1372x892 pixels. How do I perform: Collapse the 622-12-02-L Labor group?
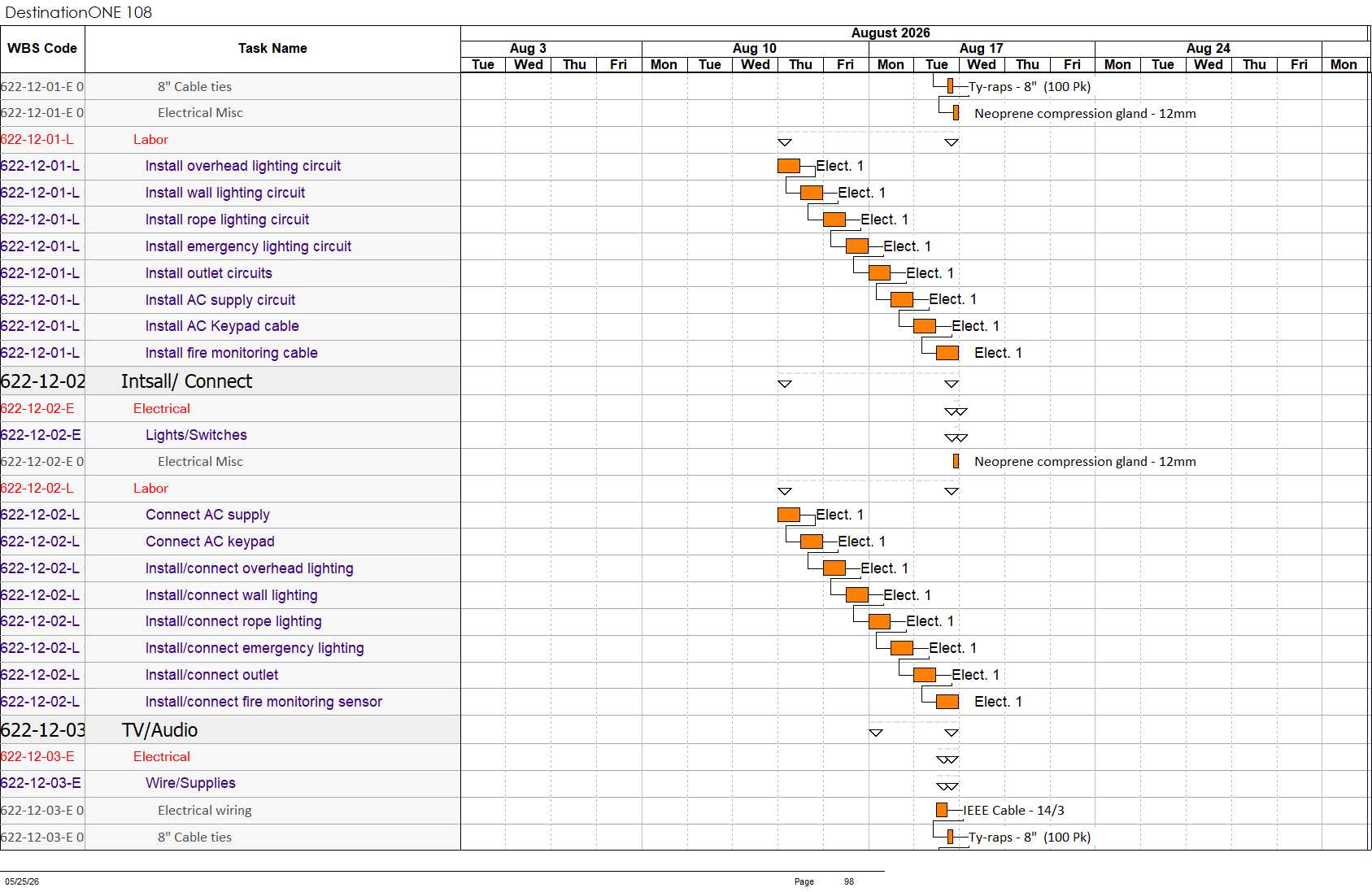coord(150,489)
